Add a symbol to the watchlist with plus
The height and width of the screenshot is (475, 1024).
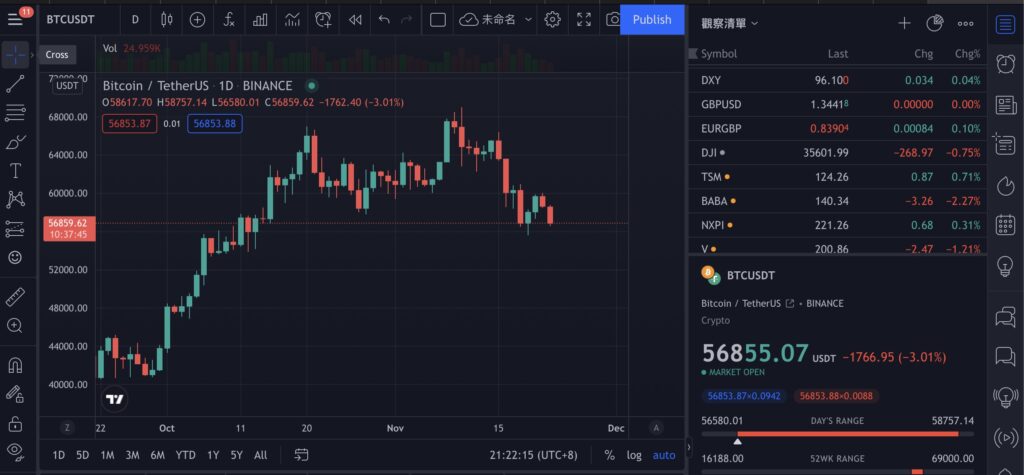point(904,24)
